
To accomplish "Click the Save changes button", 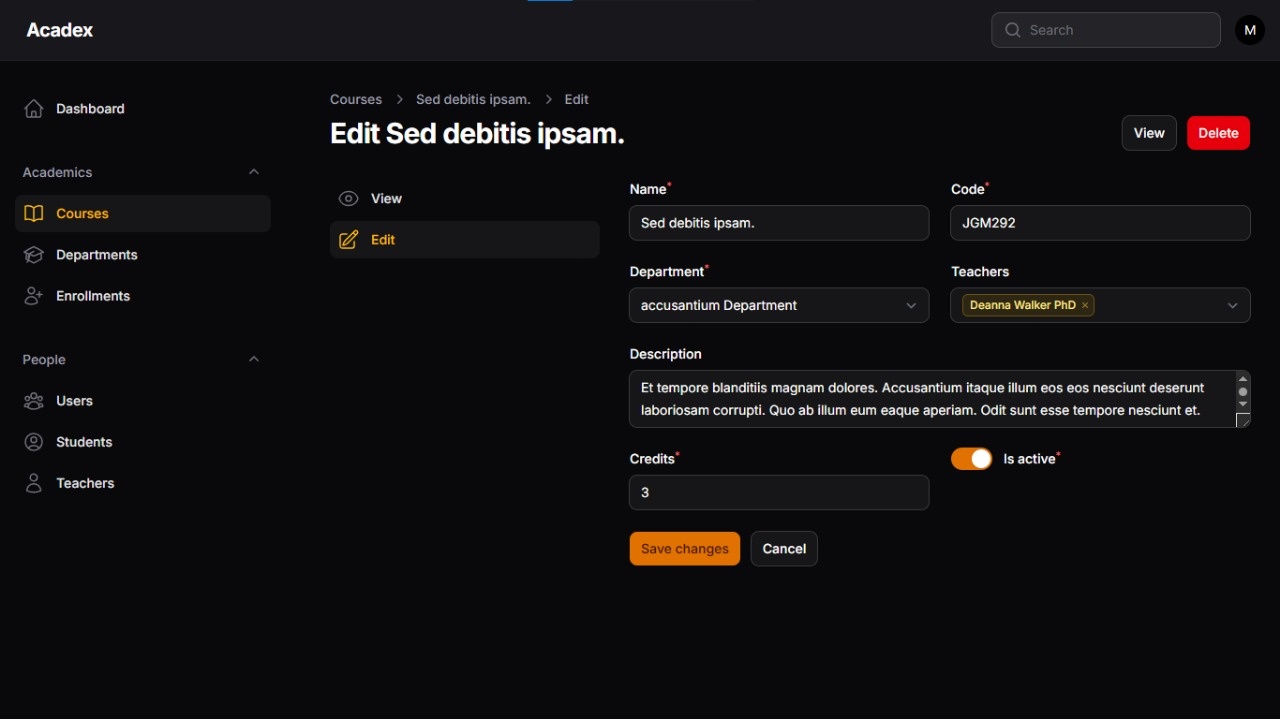I will click(684, 549).
